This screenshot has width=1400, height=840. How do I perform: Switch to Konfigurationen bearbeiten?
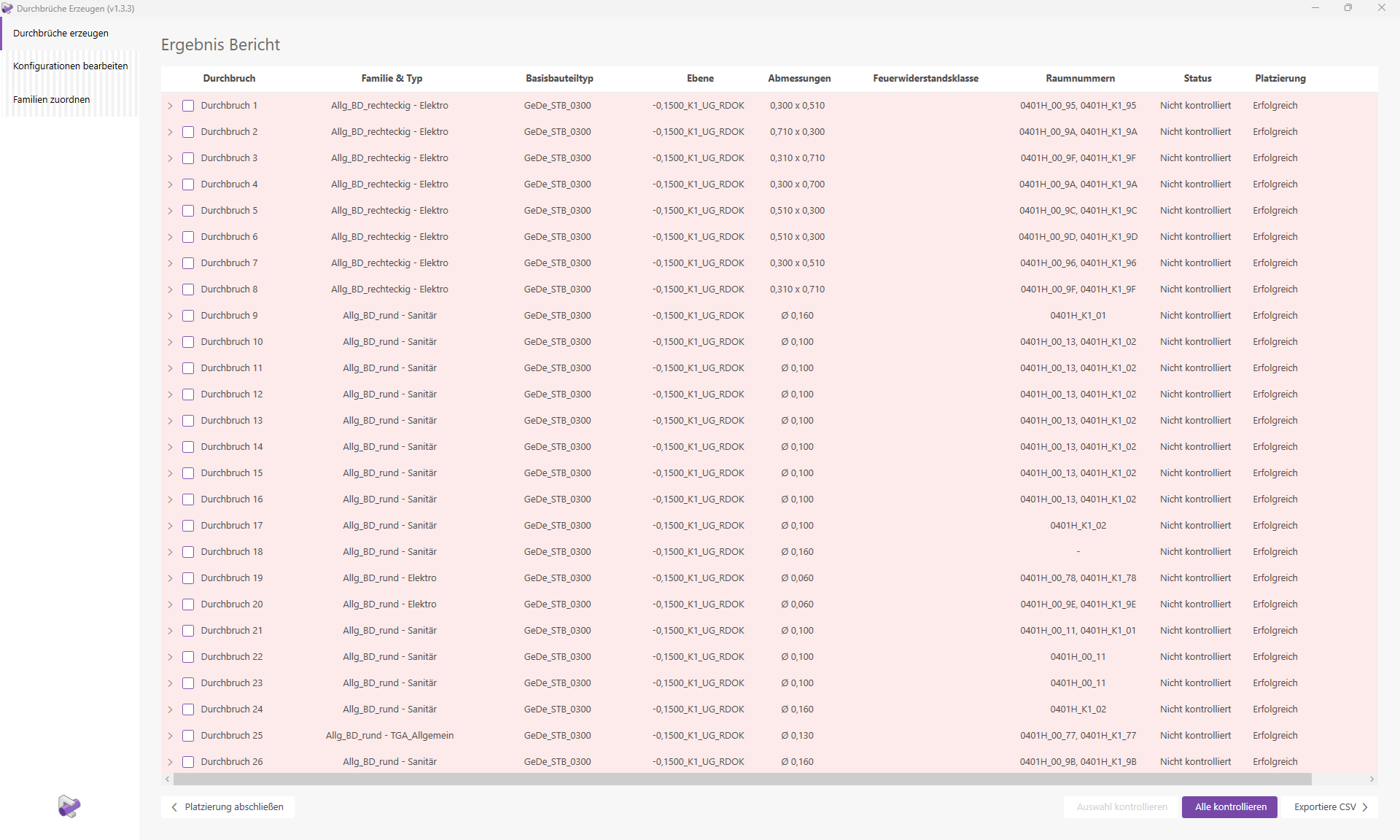[70, 66]
